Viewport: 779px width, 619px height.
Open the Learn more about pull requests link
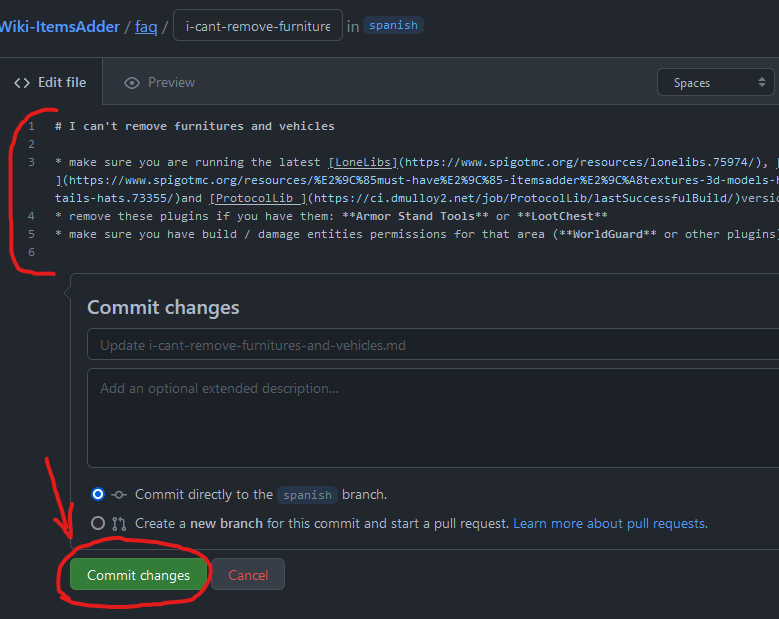(610, 523)
